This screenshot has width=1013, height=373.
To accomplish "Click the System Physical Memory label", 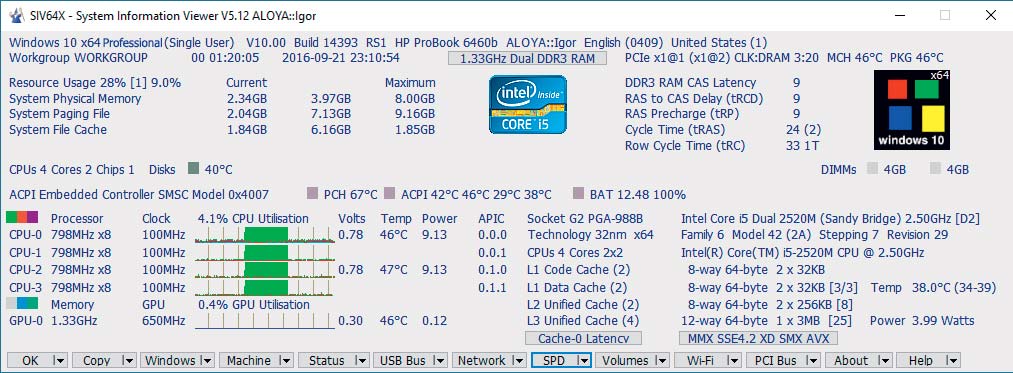I will coord(75,98).
